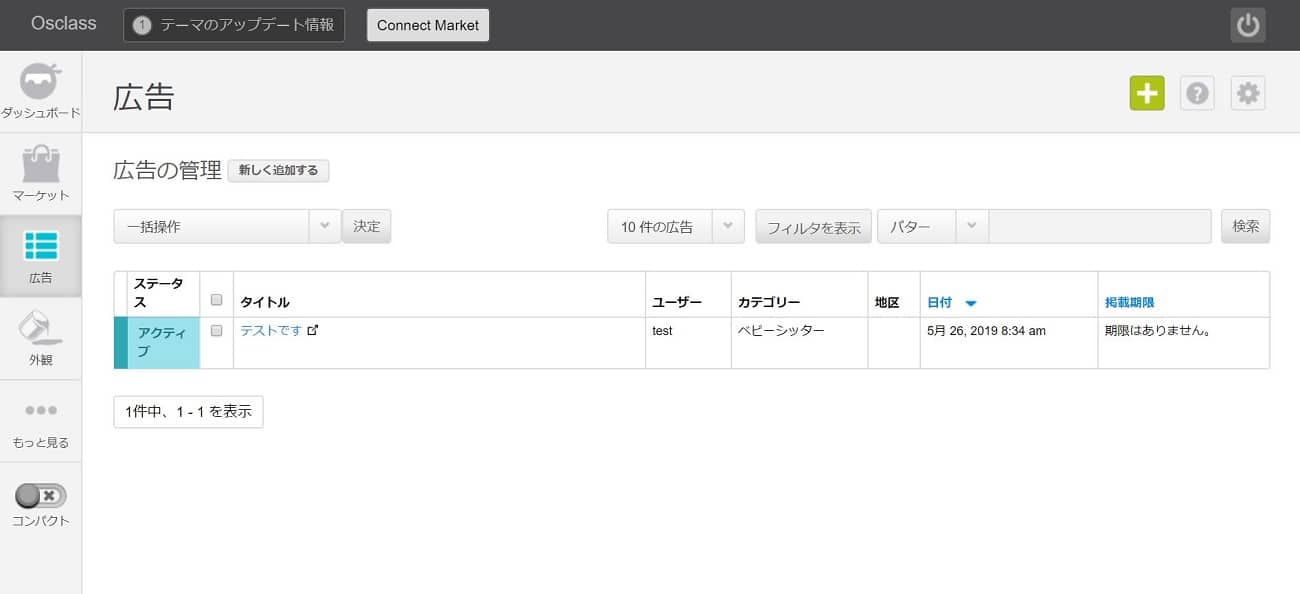Expand the もっと見る sidebar menu

[x=40, y=421]
